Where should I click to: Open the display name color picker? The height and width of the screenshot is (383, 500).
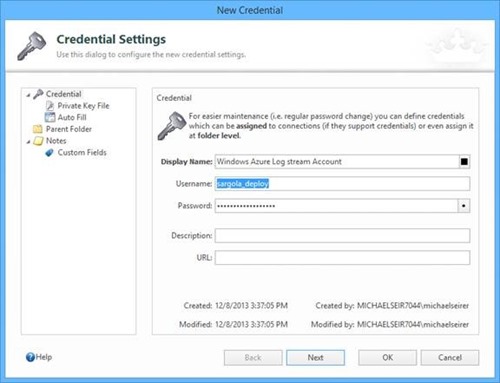click(x=464, y=162)
